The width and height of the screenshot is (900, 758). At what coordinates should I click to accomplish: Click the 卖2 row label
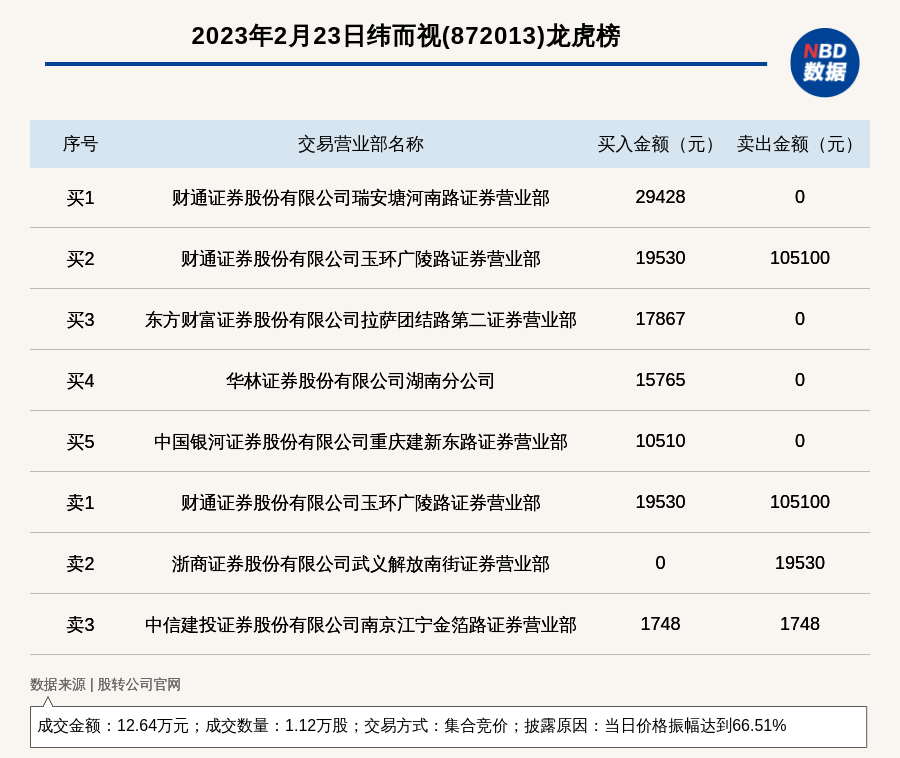(x=80, y=563)
